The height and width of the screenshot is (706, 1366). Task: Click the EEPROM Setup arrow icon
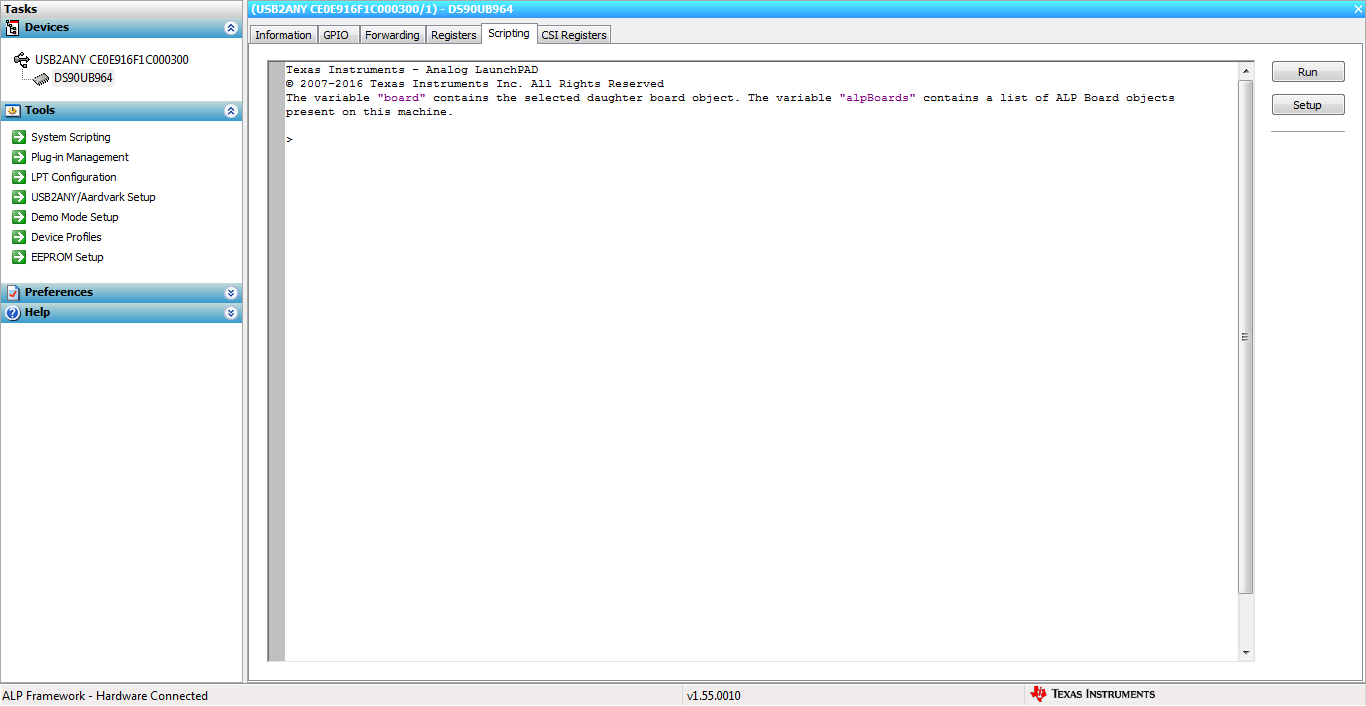pos(18,257)
